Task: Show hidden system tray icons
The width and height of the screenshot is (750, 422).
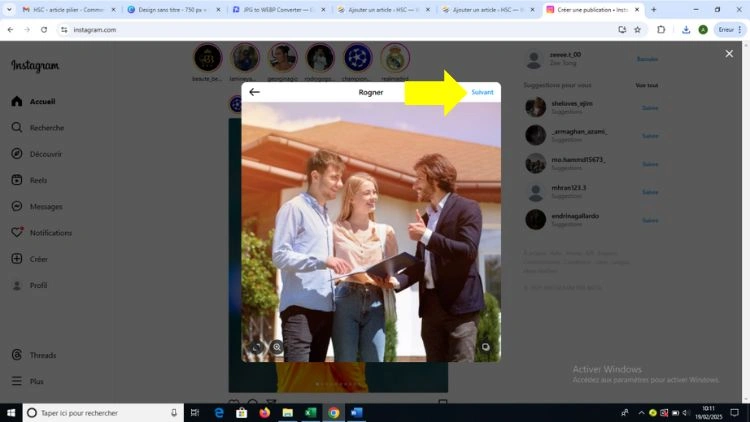Action: point(641,413)
